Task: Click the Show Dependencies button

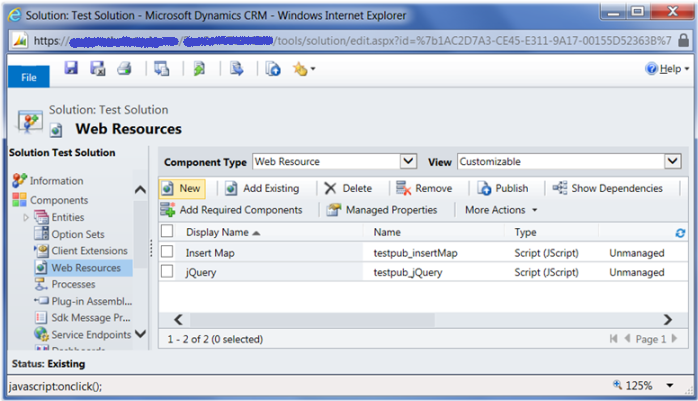Action: point(607,188)
